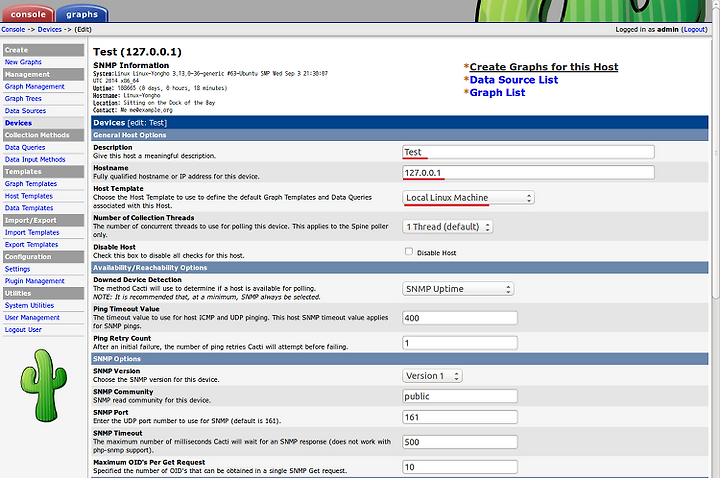Open Import Templates link
This screenshot has height=478, width=720.
coord(32,232)
